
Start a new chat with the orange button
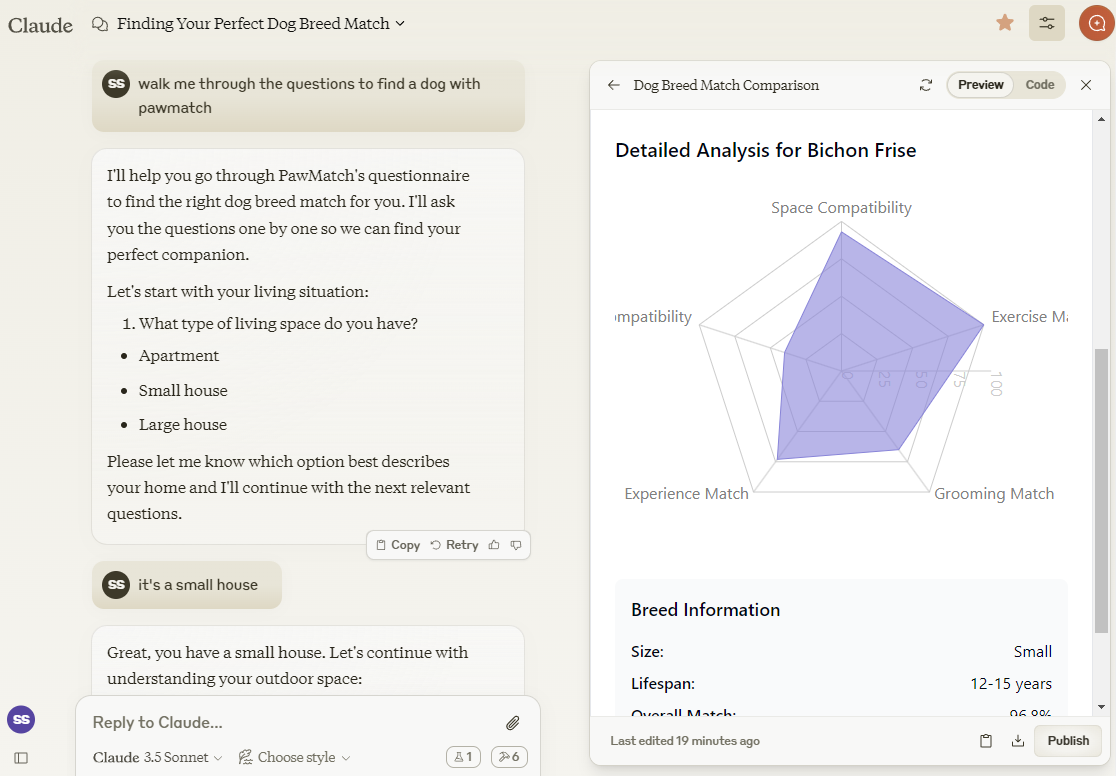[x=1097, y=23]
